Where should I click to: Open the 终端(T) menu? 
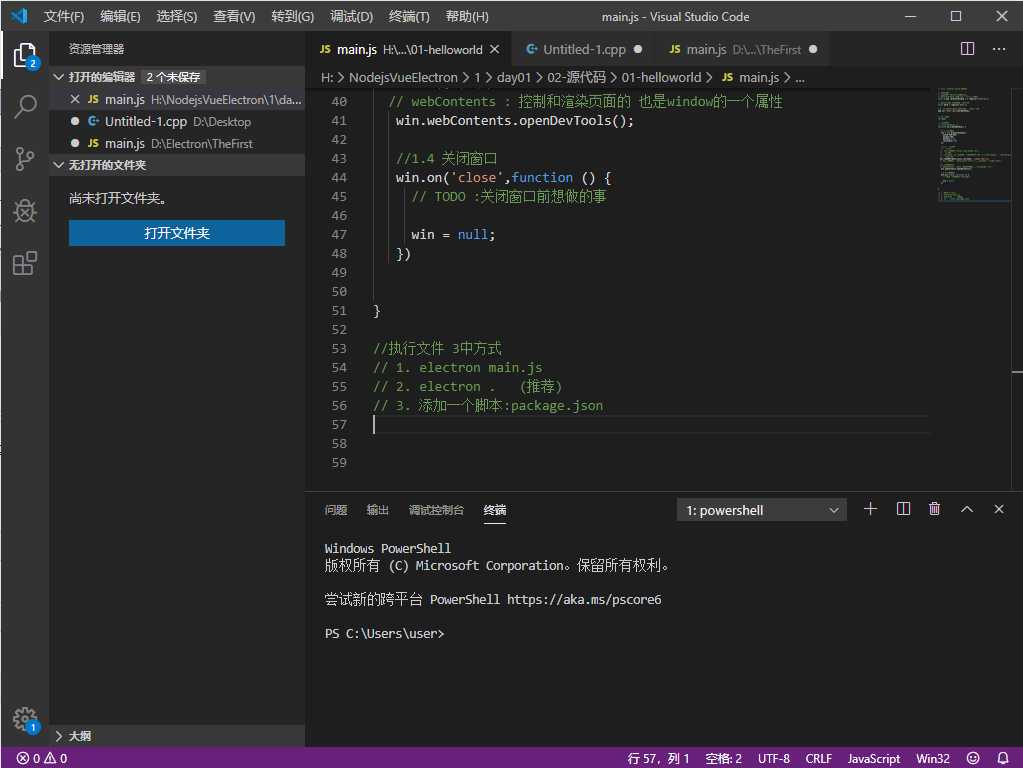click(409, 16)
